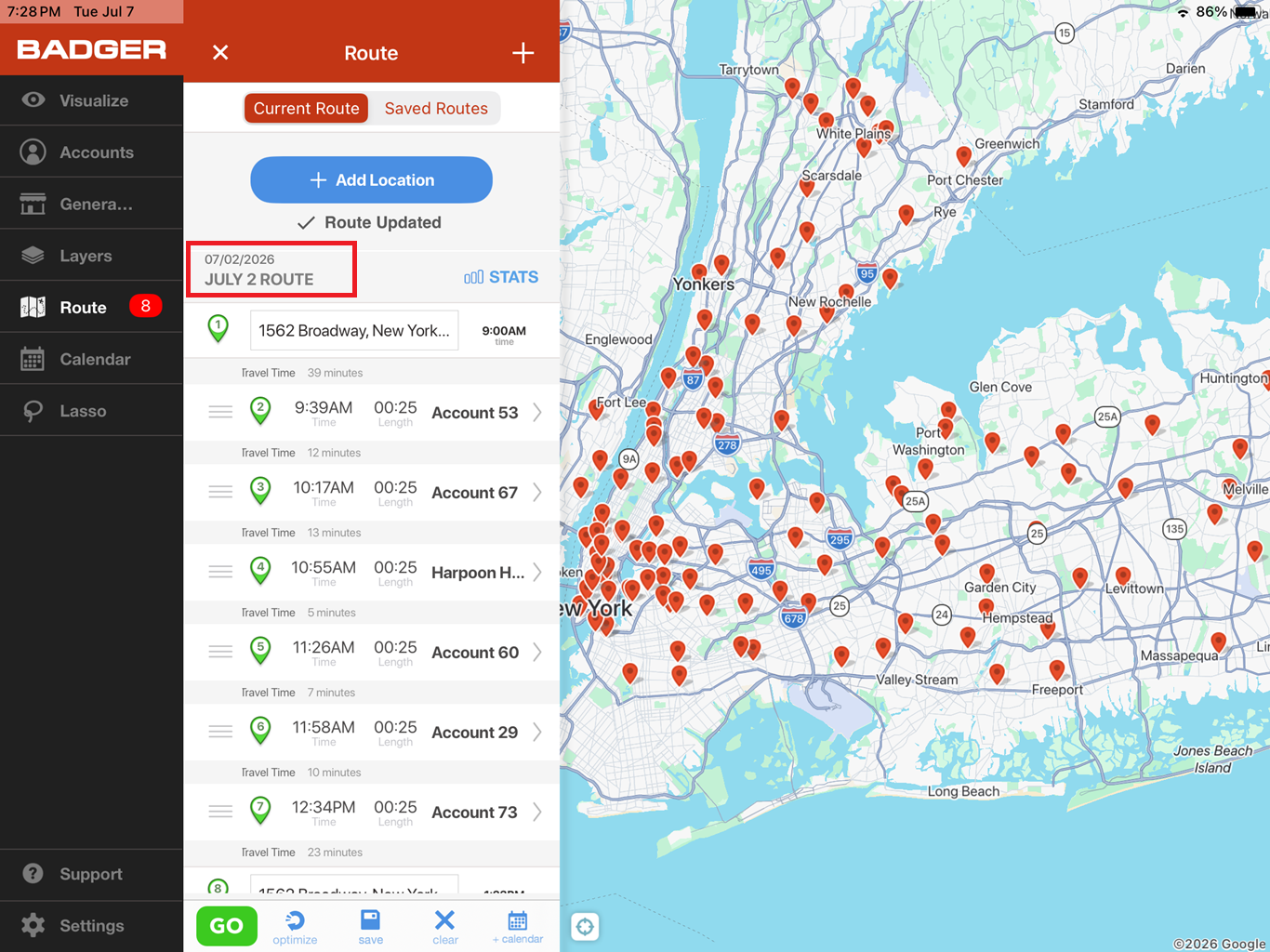Grab the reorder handle for Account 60
Screen dimensions: 1270x952
[220, 652]
